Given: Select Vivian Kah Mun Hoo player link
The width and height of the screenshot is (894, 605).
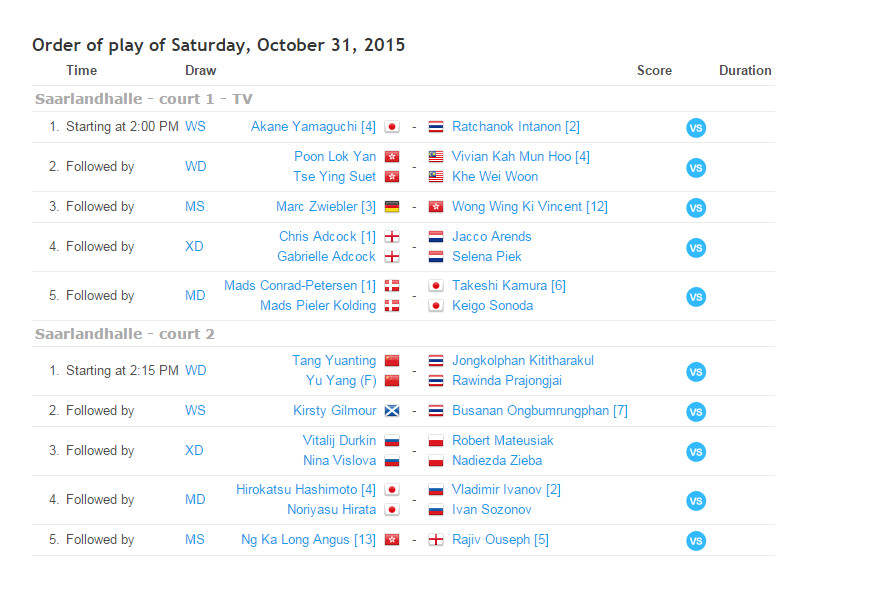Looking at the screenshot, I should (x=520, y=157).
